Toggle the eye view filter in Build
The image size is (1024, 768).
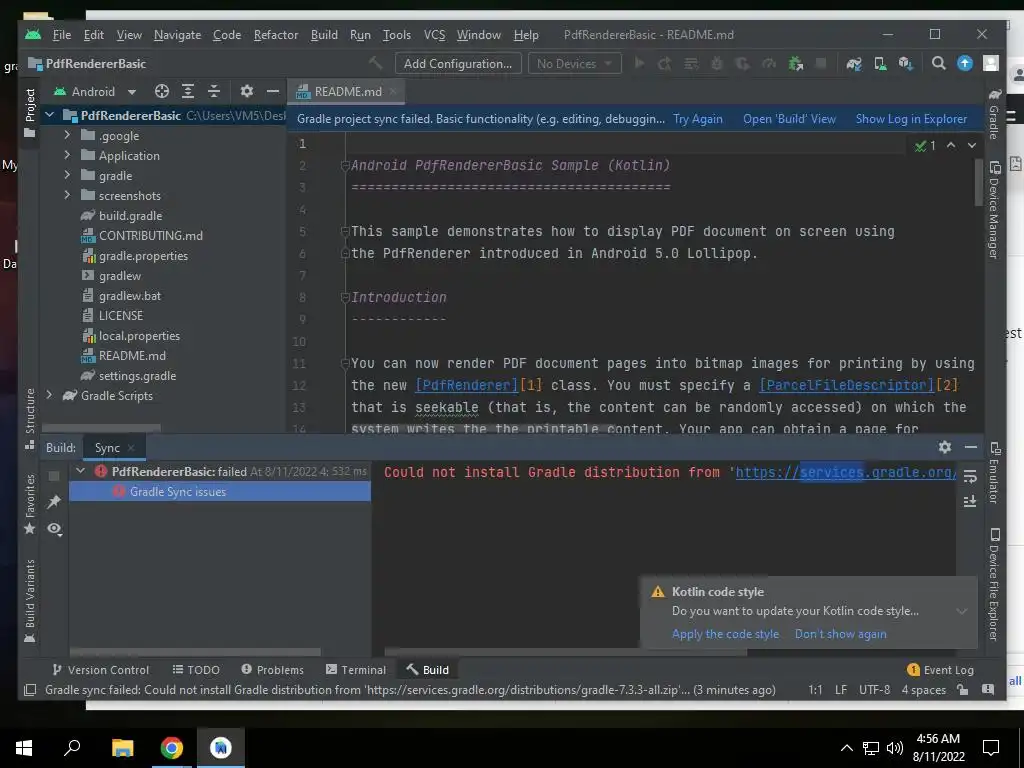(54, 528)
